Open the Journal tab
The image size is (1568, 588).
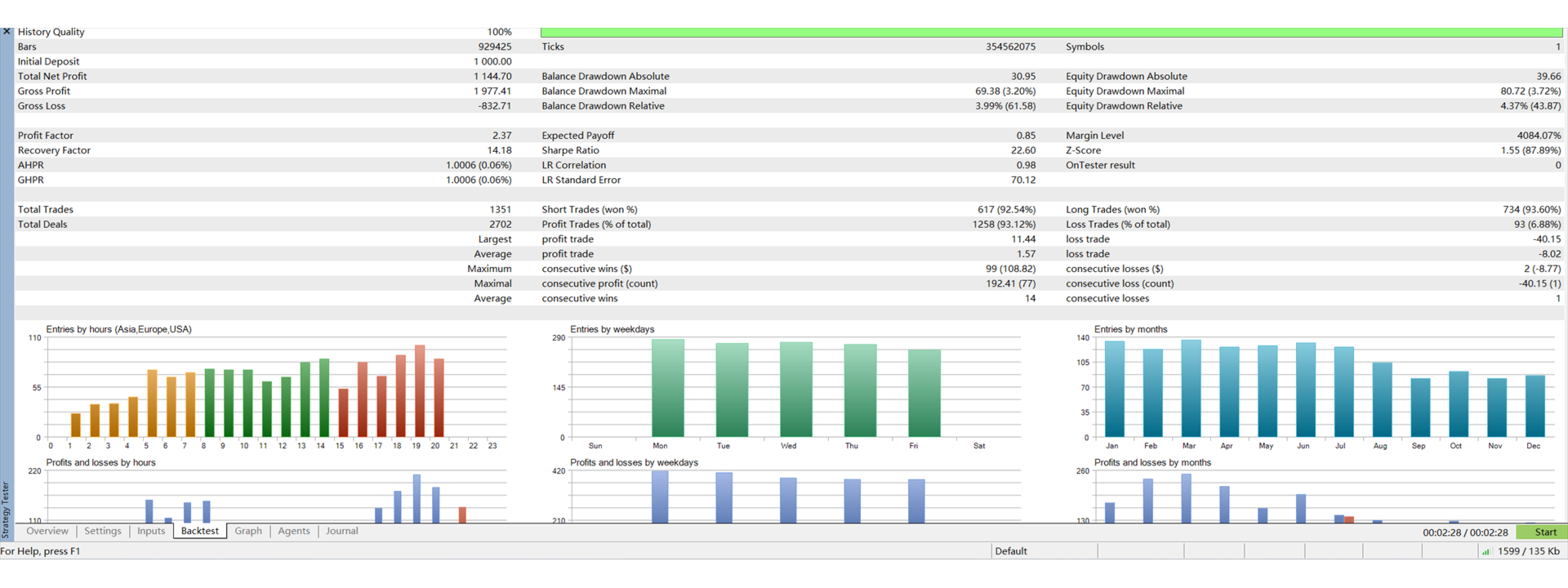(x=342, y=531)
